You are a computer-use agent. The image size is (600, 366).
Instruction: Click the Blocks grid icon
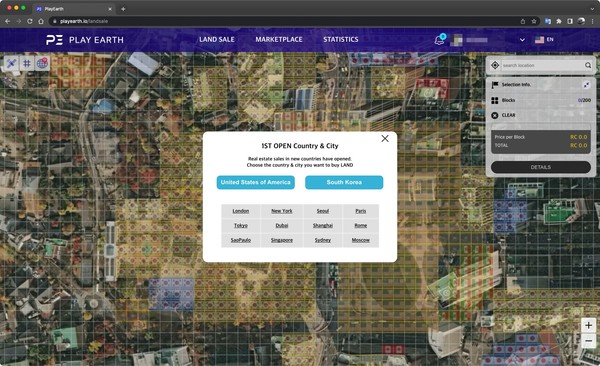[x=495, y=100]
